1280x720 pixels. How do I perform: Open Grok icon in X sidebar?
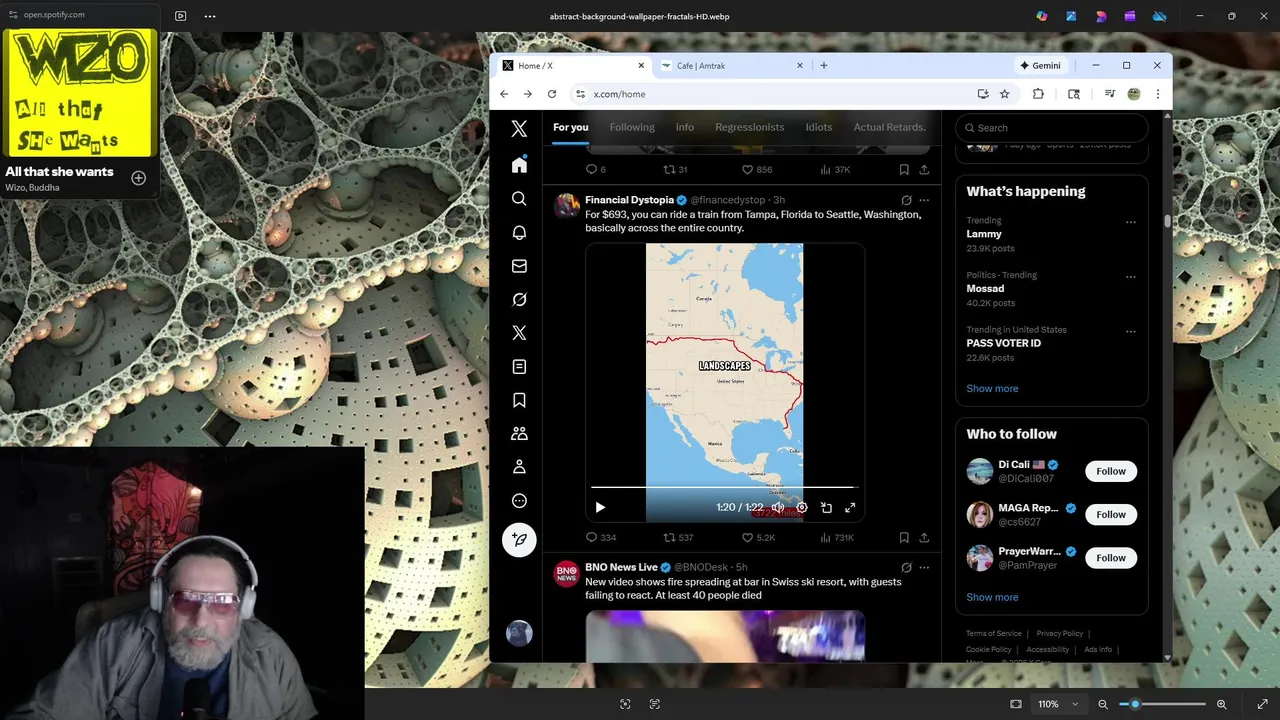coord(519,299)
